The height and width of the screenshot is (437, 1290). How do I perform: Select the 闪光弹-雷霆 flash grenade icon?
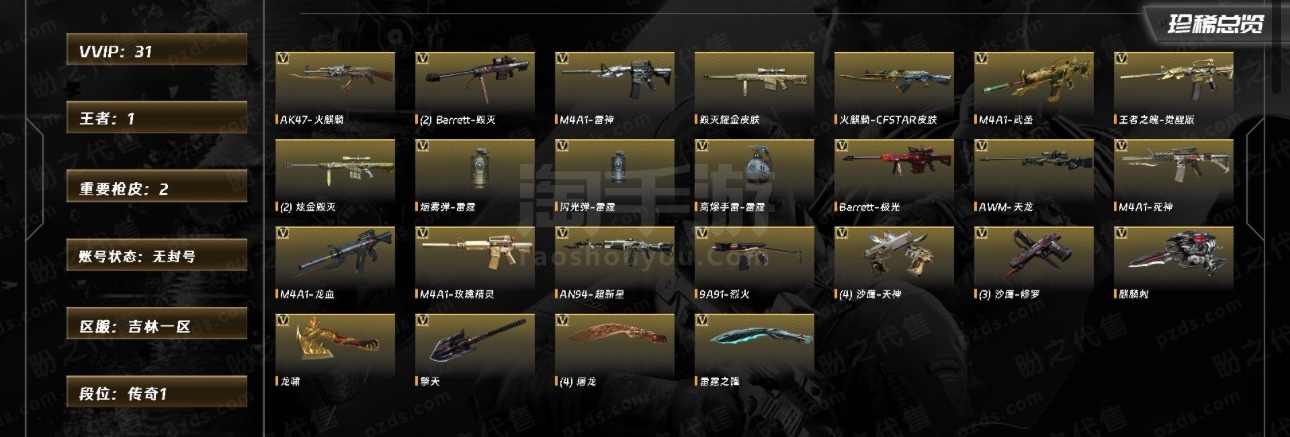614,169
